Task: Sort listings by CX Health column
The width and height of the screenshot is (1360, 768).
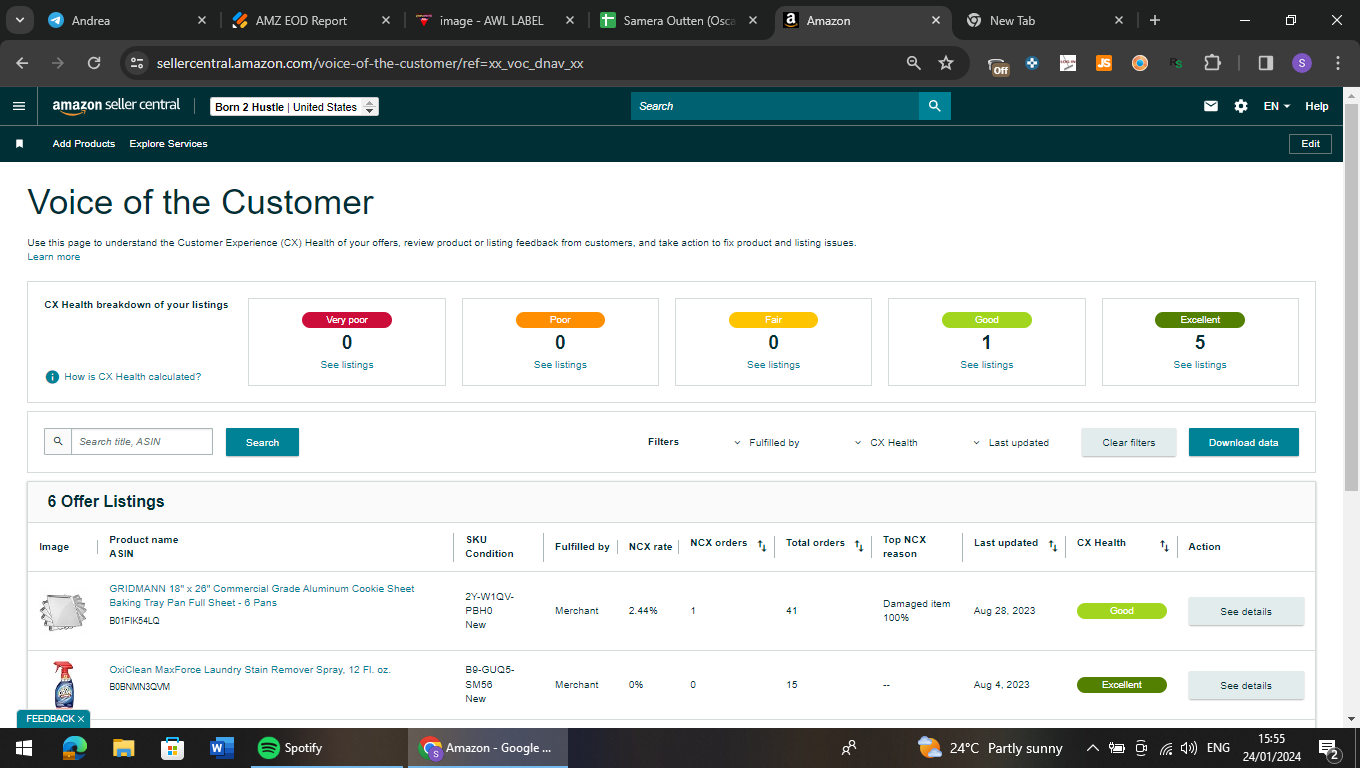Action: pyautogui.click(x=1164, y=546)
